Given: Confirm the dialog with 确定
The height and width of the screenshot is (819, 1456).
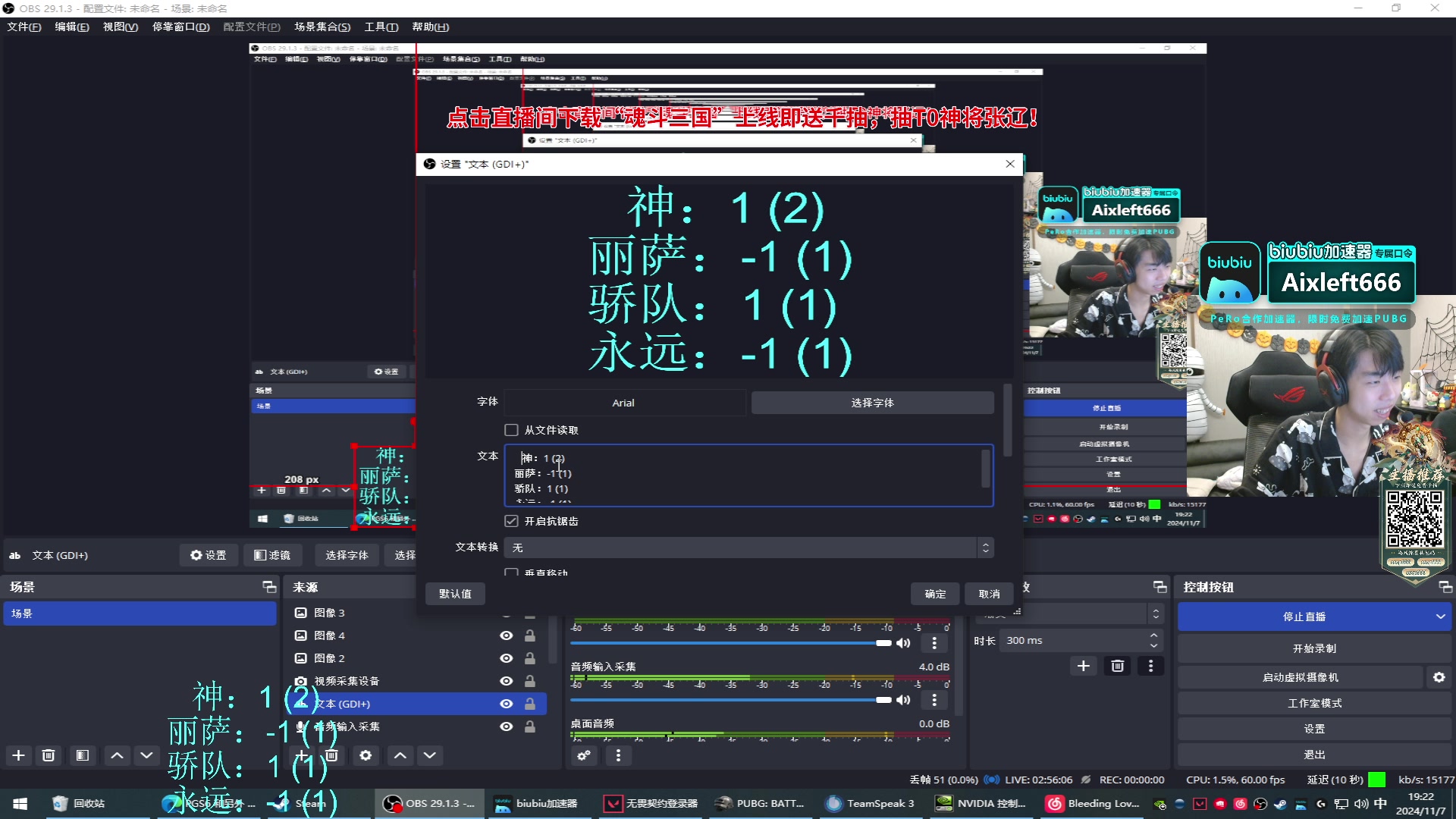Looking at the screenshot, I should point(935,594).
